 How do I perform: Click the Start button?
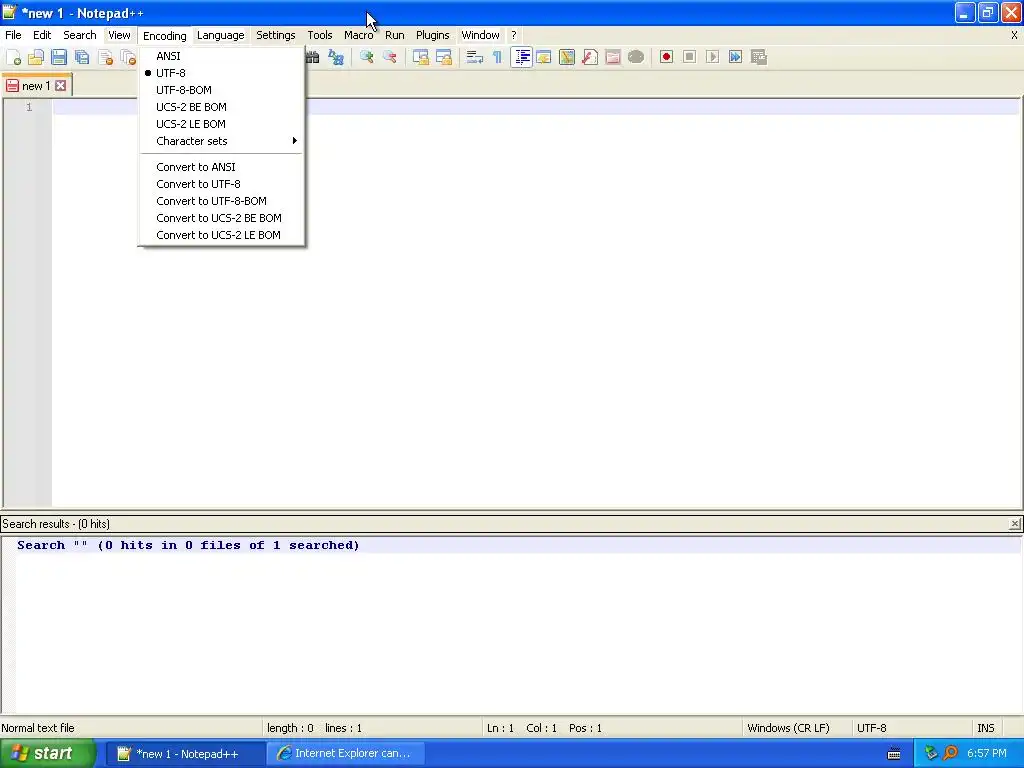click(x=48, y=754)
